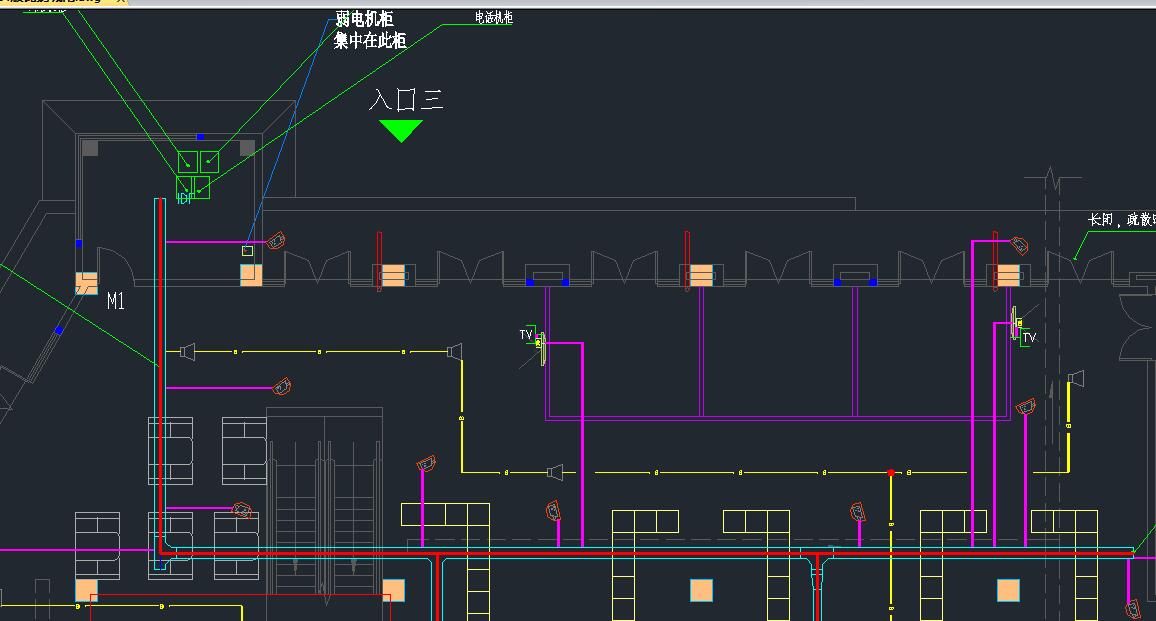Select the camera symbol below the right-side speaker
Screen dimensions: 1156x621
1026,406
